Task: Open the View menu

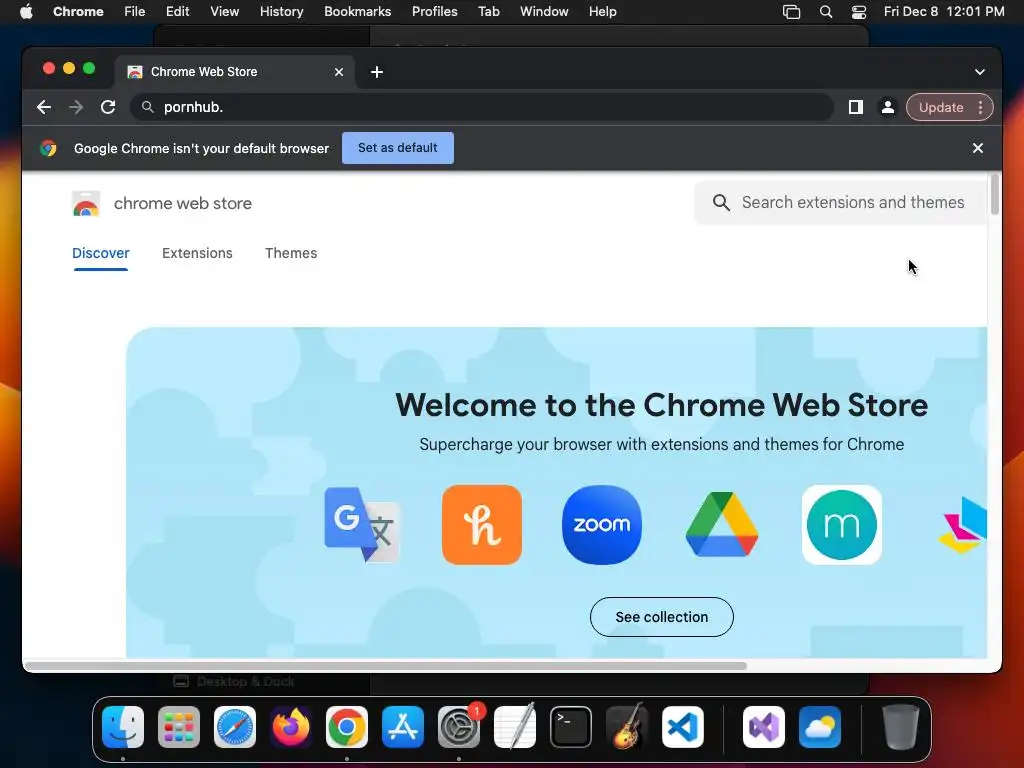Action: (x=225, y=12)
